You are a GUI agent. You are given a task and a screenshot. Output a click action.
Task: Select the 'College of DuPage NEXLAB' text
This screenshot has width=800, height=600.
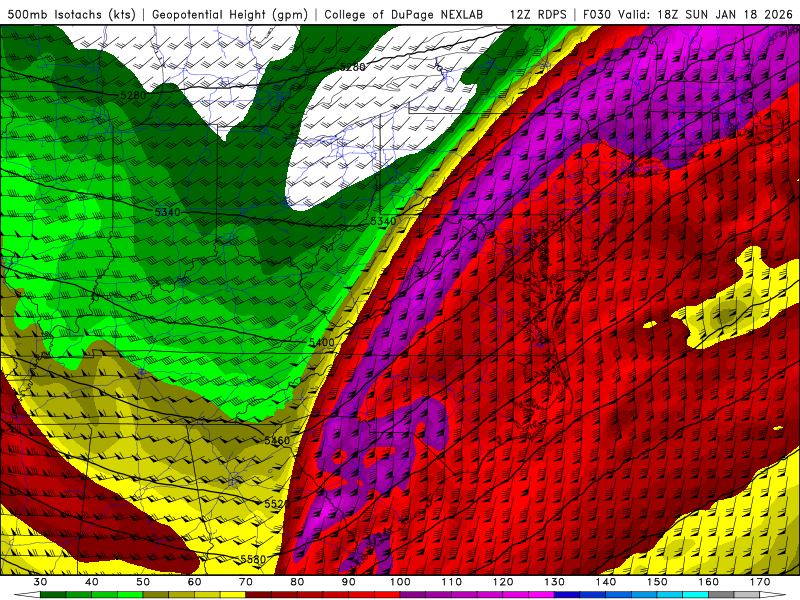(x=404, y=14)
